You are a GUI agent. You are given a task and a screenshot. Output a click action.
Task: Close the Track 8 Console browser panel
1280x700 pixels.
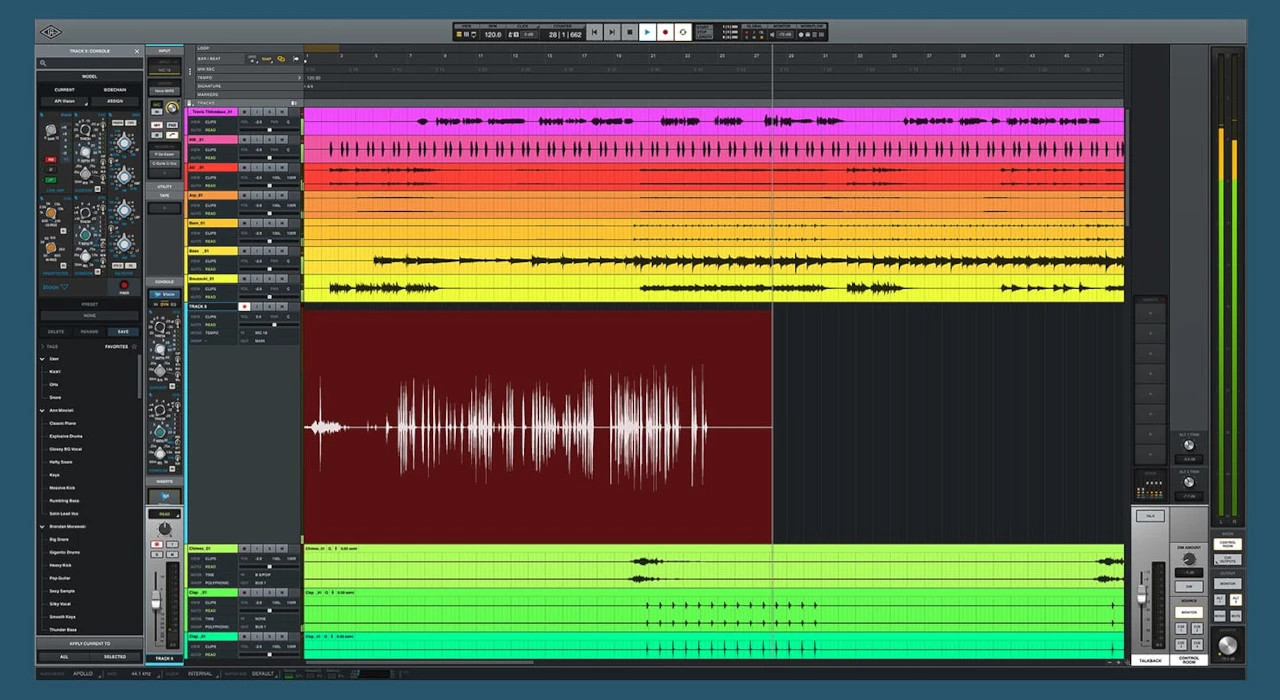(x=137, y=51)
